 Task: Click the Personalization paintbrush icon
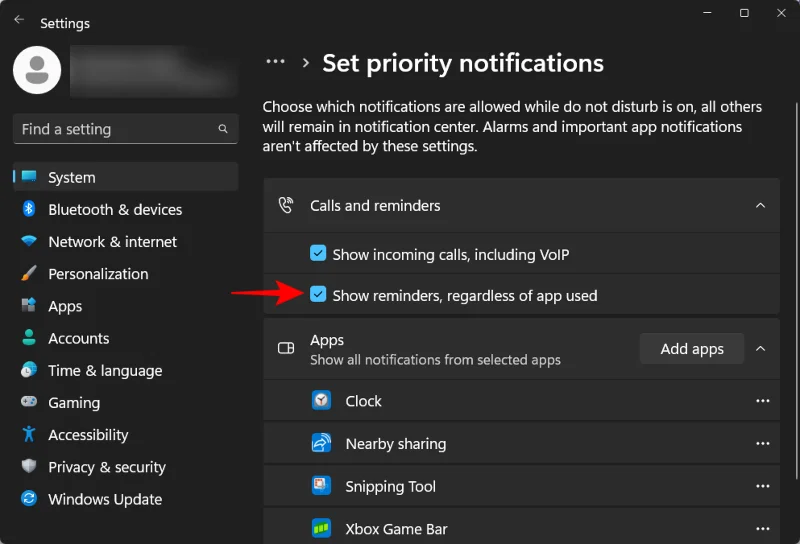tap(29, 273)
